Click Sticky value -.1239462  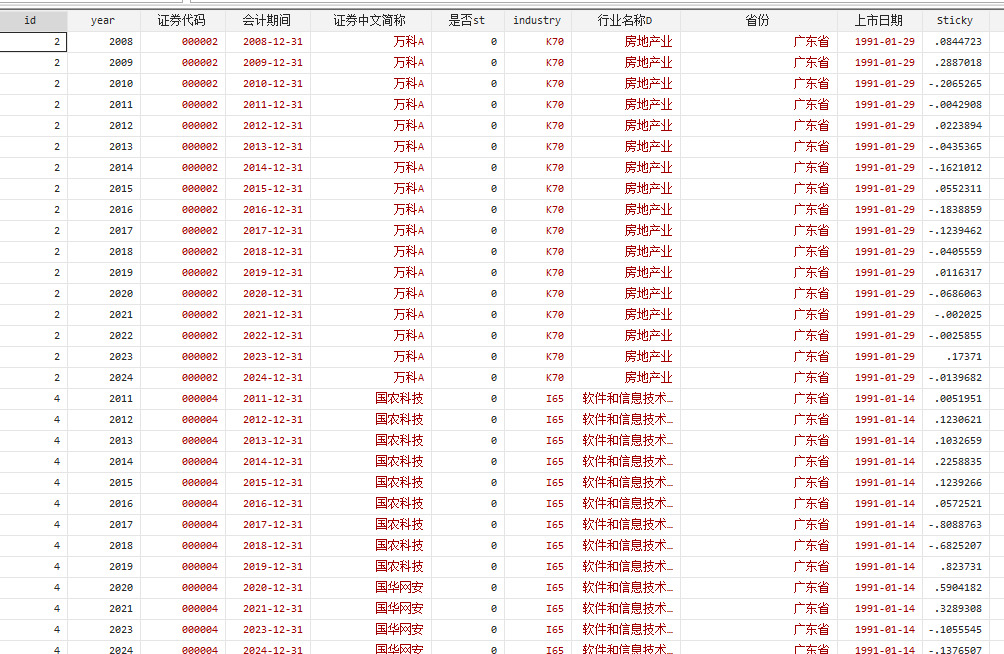click(x=955, y=231)
